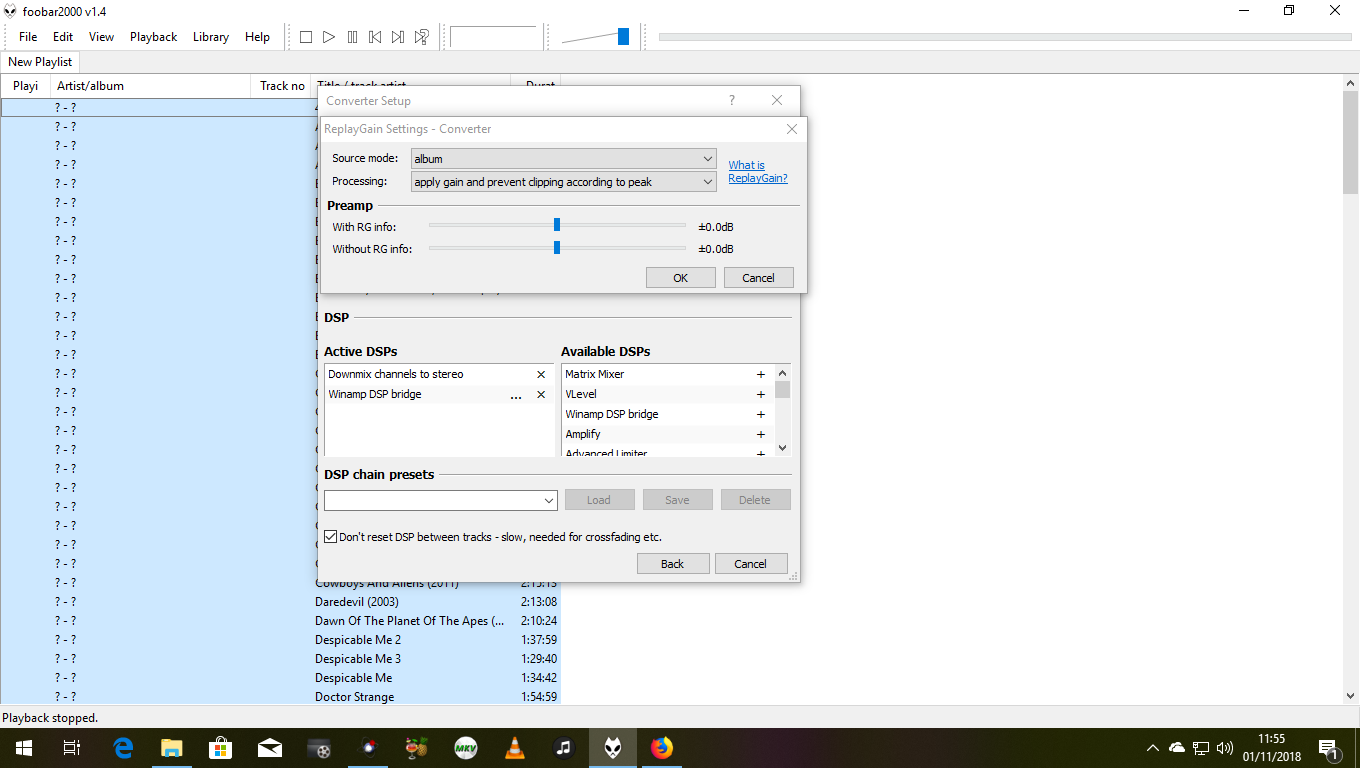Start playback with the Play button

329,37
